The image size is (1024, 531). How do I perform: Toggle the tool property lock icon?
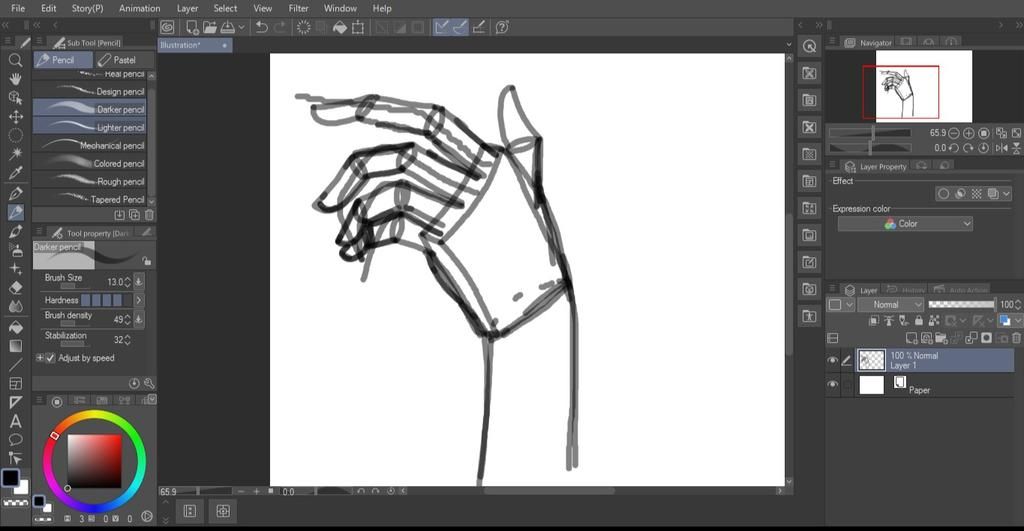point(147,261)
